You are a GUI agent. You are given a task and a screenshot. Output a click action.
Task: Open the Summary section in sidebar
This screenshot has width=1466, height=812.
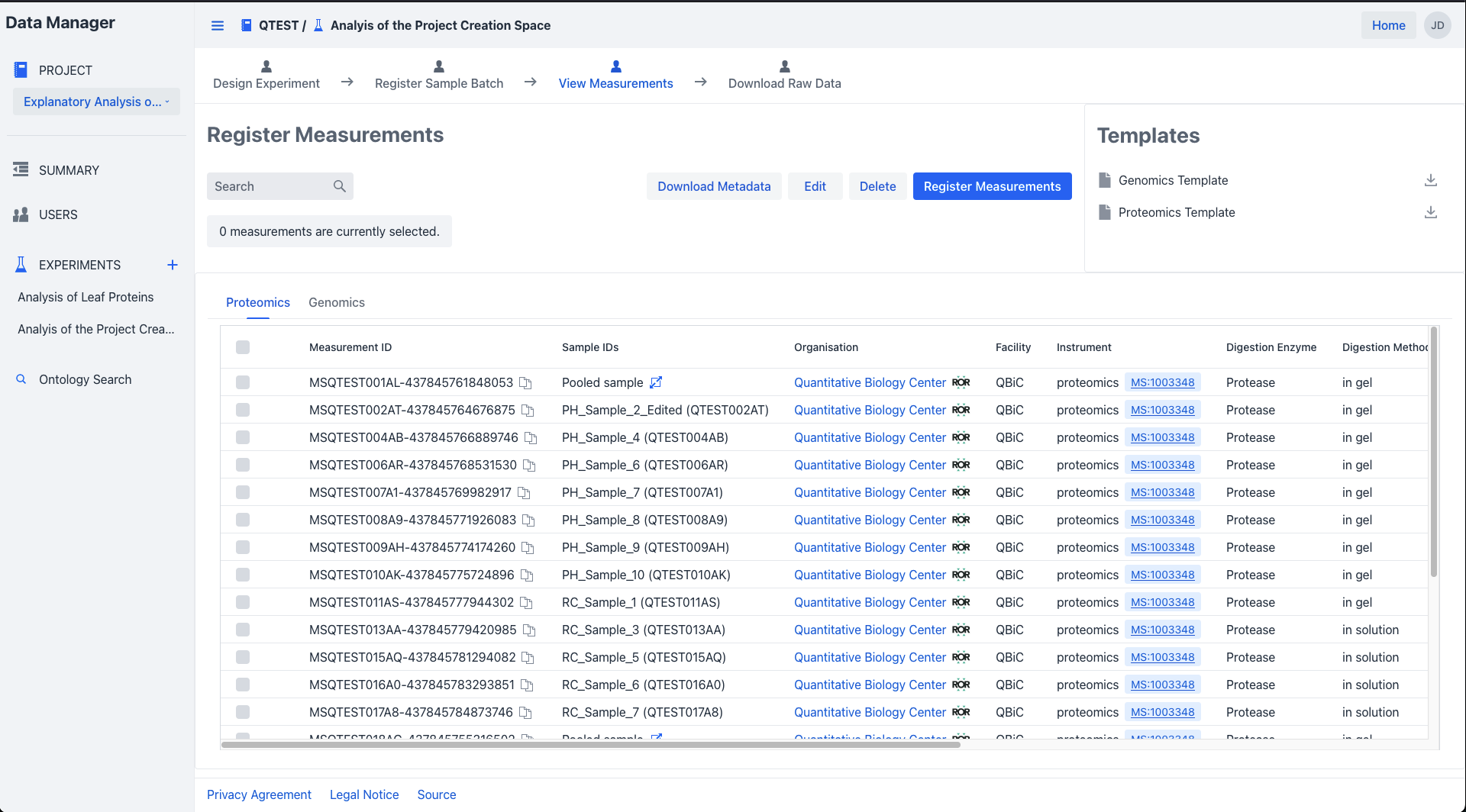[x=69, y=170]
